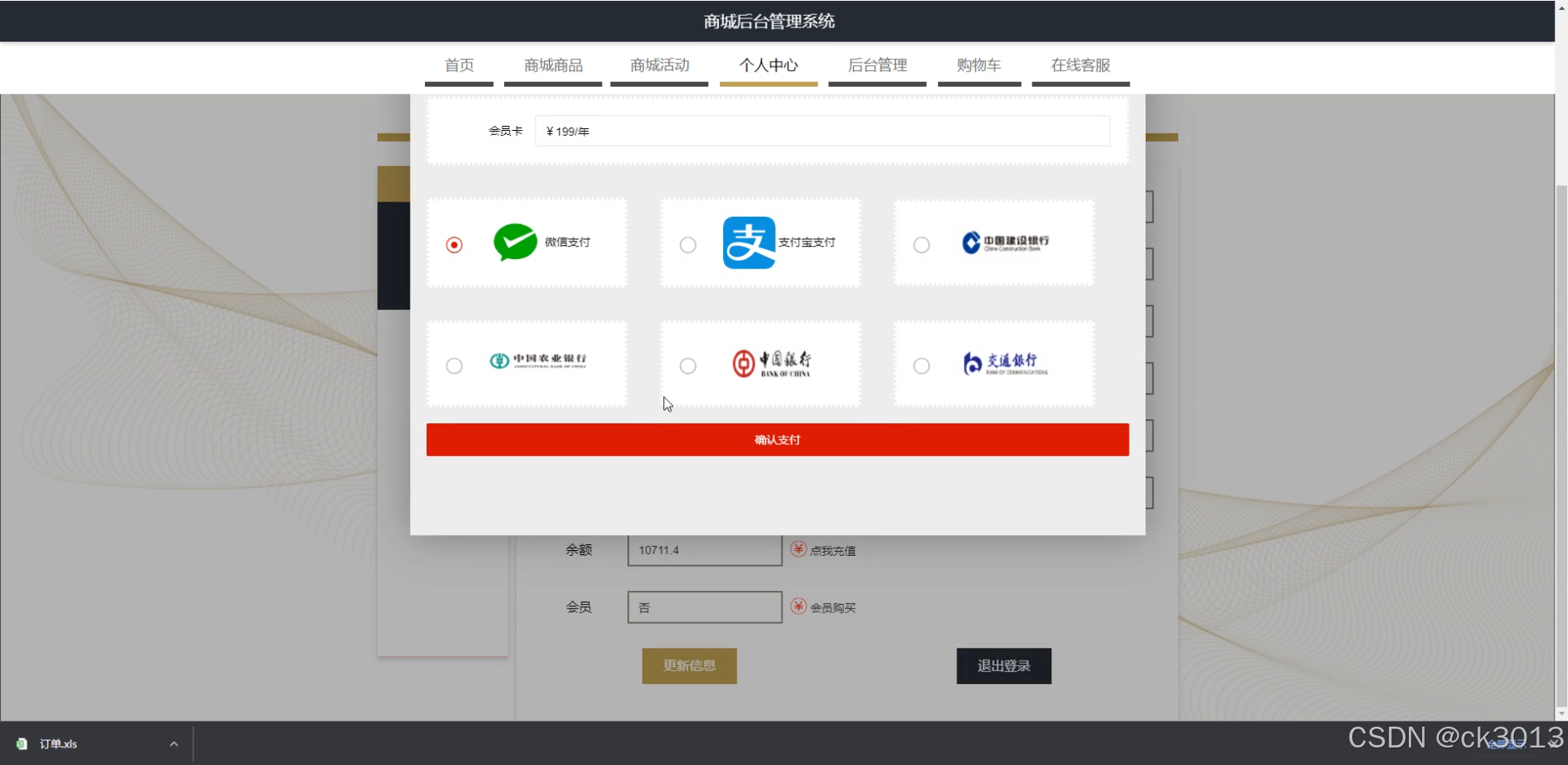Screen dimensions: 1568x765
Task: Click the 会员卡 price field showing ¥199/年
Action: [822, 131]
